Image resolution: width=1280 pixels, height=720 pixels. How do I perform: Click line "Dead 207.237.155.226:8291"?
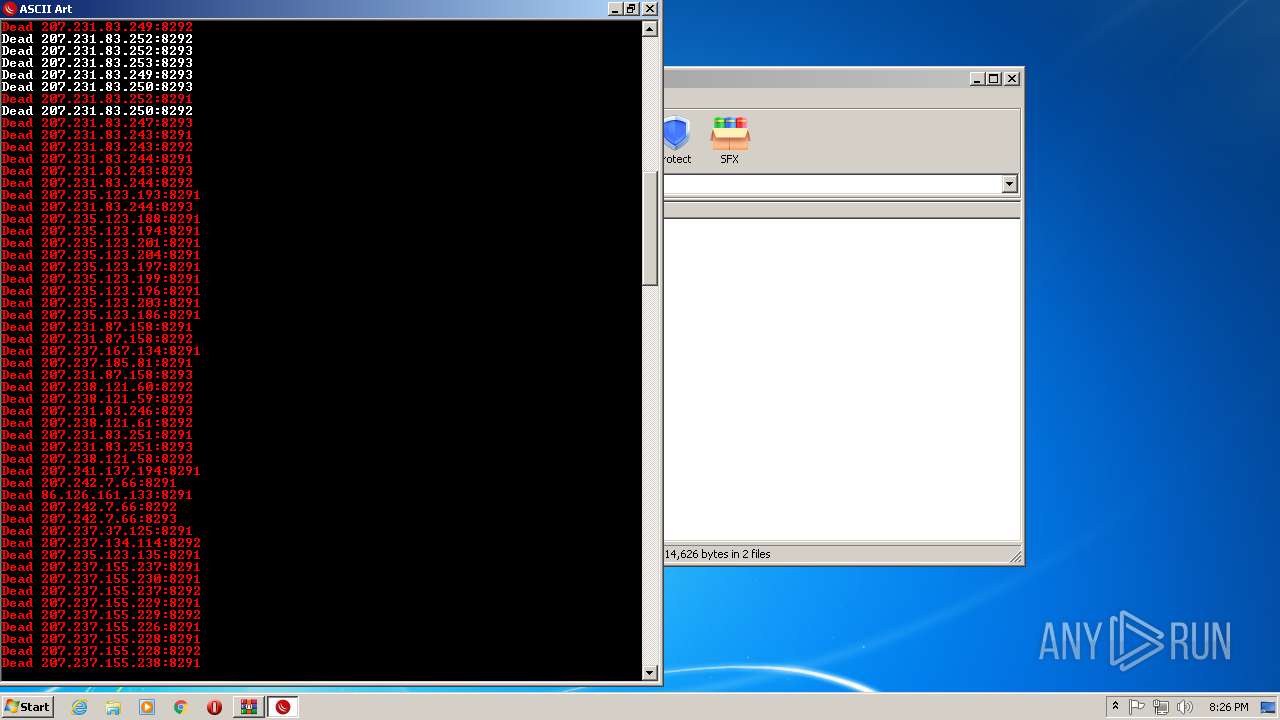(x=101, y=627)
